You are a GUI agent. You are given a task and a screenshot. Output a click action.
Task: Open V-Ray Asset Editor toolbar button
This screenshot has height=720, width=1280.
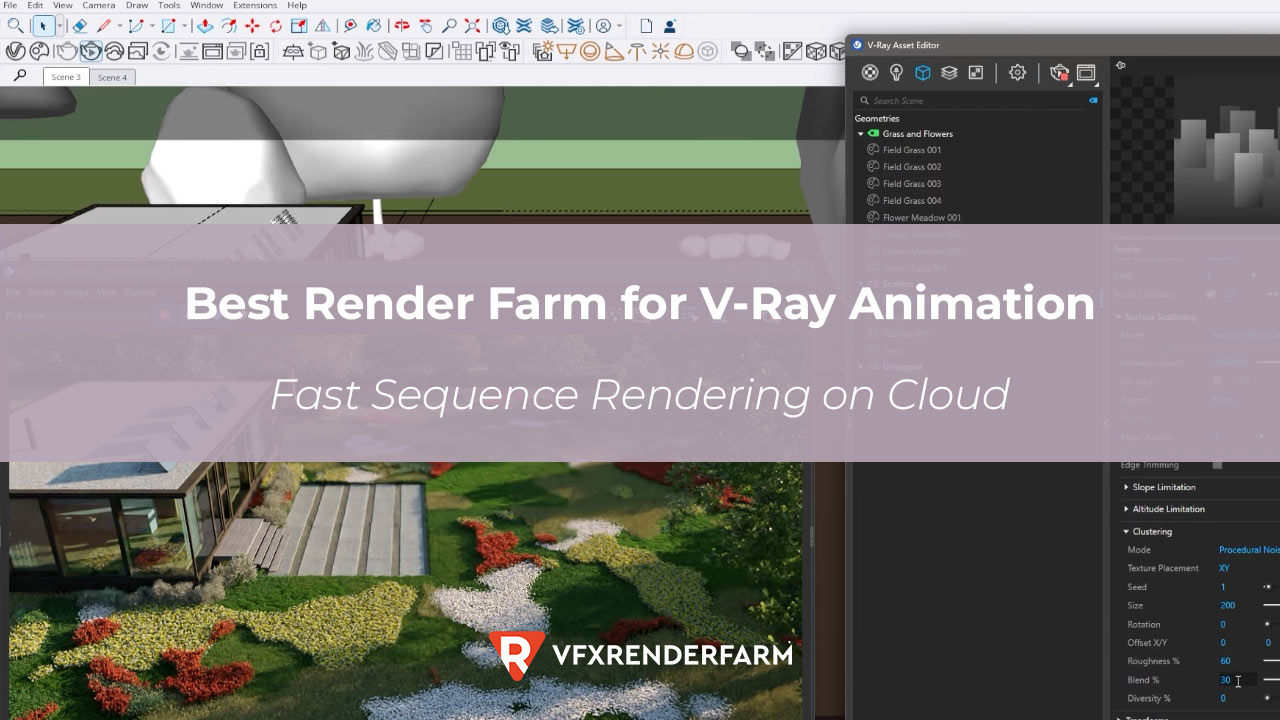coord(15,51)
